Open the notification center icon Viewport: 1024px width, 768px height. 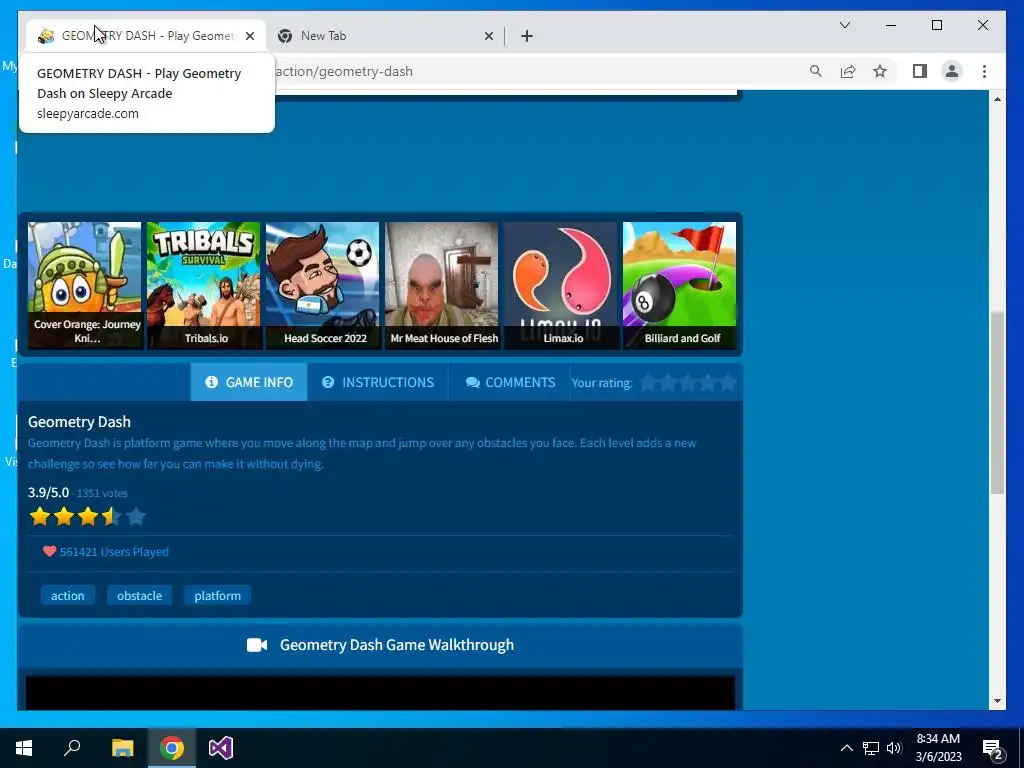point(993,748)
